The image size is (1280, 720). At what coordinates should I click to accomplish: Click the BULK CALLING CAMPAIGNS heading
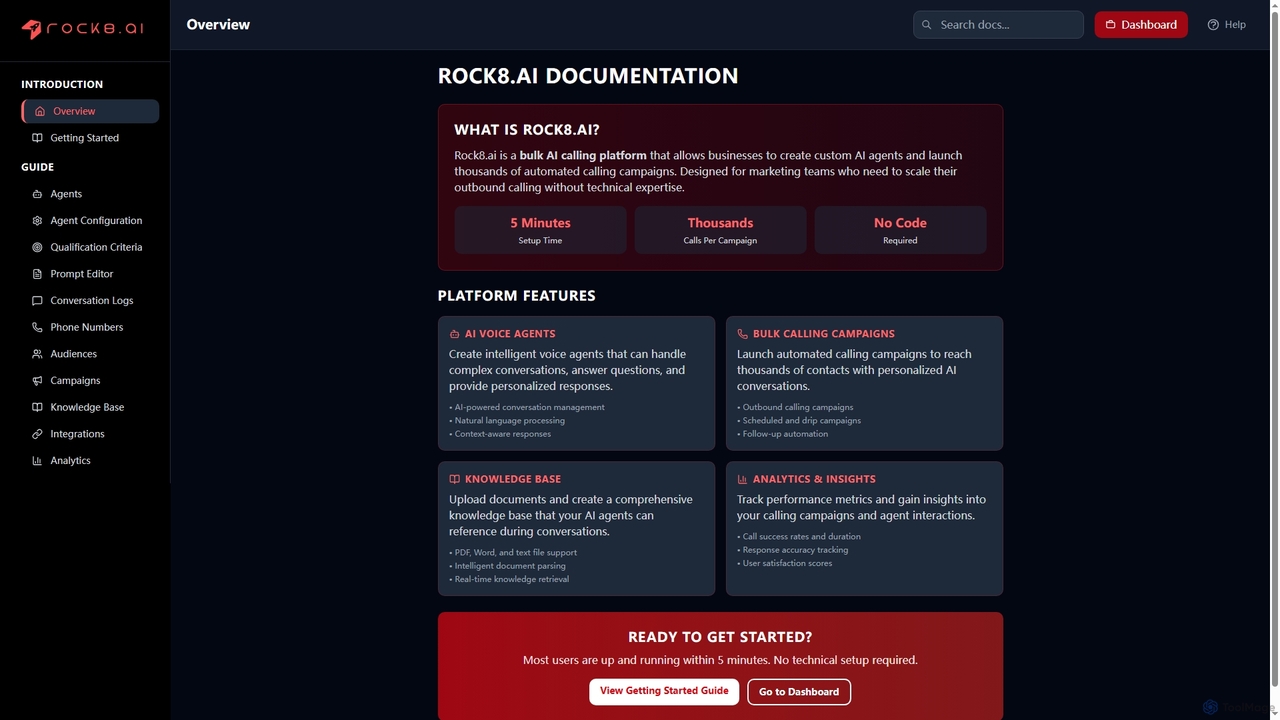pyautogui.click(x=824, y=334)
